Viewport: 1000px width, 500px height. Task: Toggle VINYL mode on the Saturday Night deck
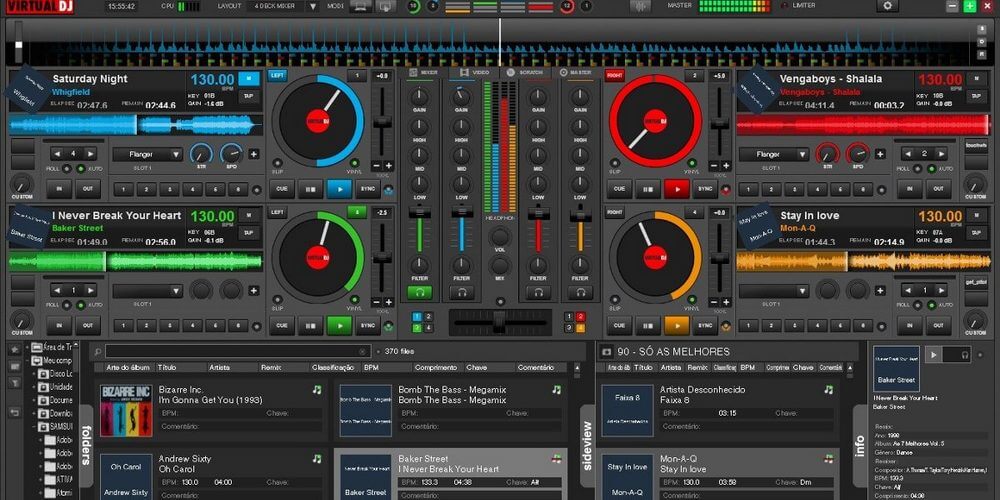[x=354, y=163]
